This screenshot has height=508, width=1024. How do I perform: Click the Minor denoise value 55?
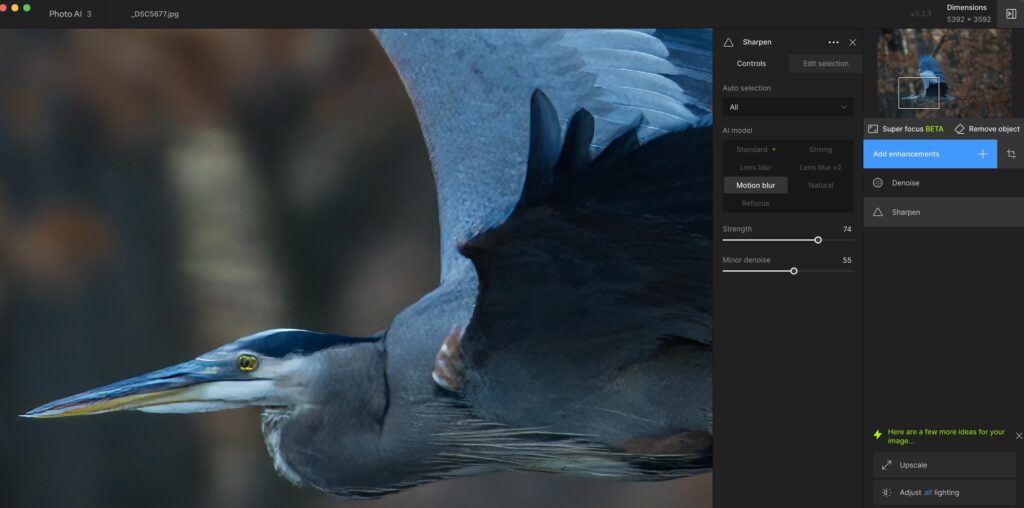point(847,260)
